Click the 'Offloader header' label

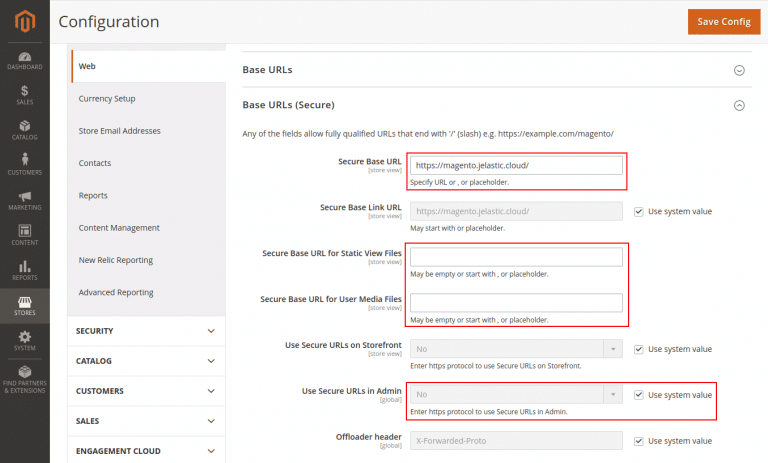click(369, 437)
